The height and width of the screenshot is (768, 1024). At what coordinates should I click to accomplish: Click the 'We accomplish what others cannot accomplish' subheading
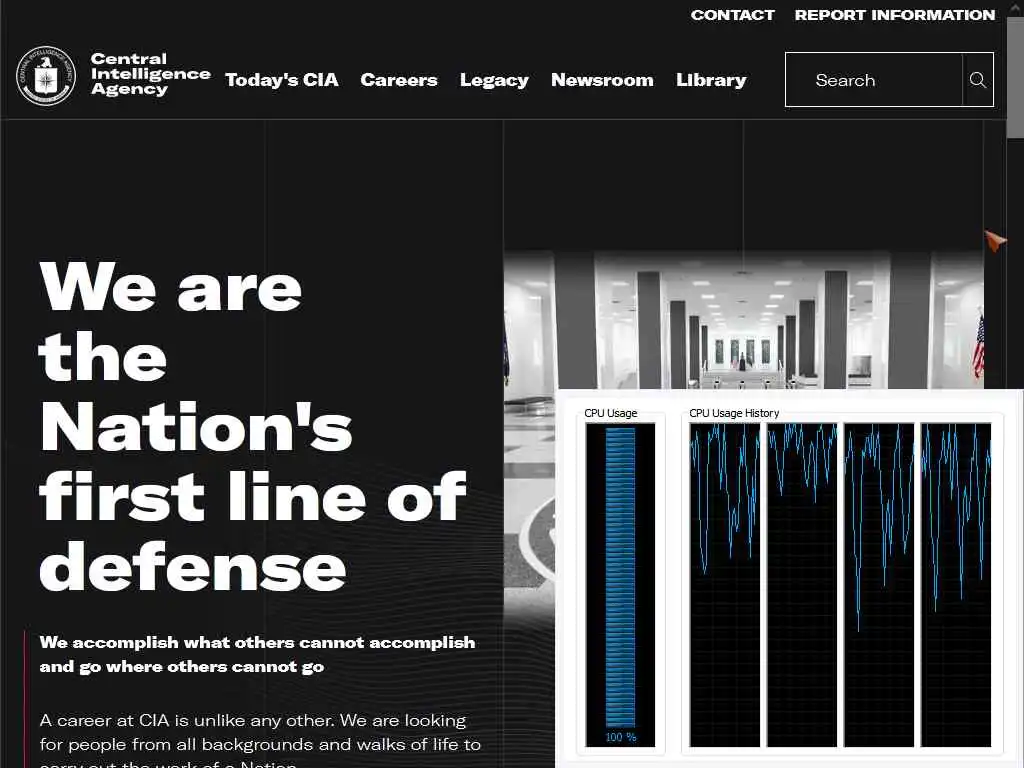(257, 654)
